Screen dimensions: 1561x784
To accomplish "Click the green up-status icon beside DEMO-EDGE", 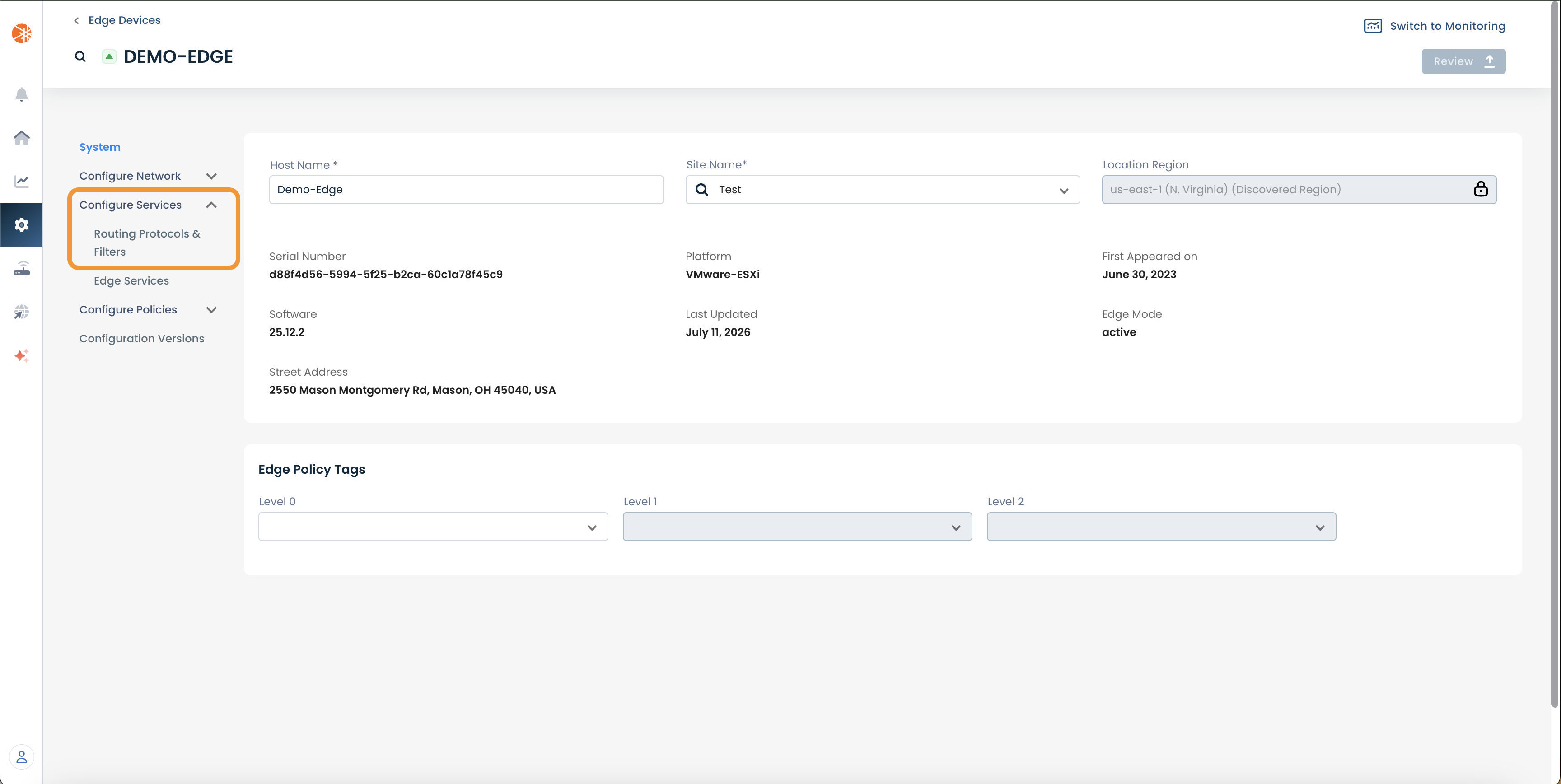I will (x=109, y=56).
